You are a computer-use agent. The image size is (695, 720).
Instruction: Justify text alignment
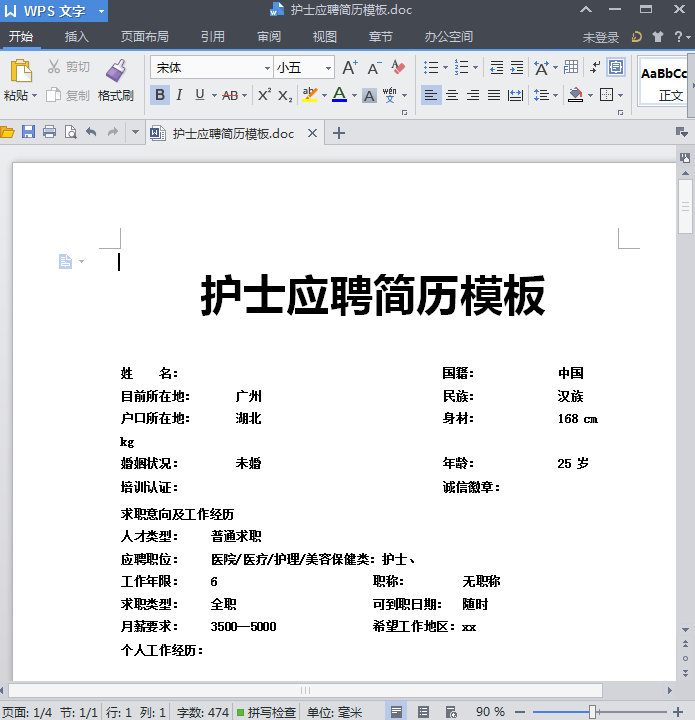pos(494,95)
